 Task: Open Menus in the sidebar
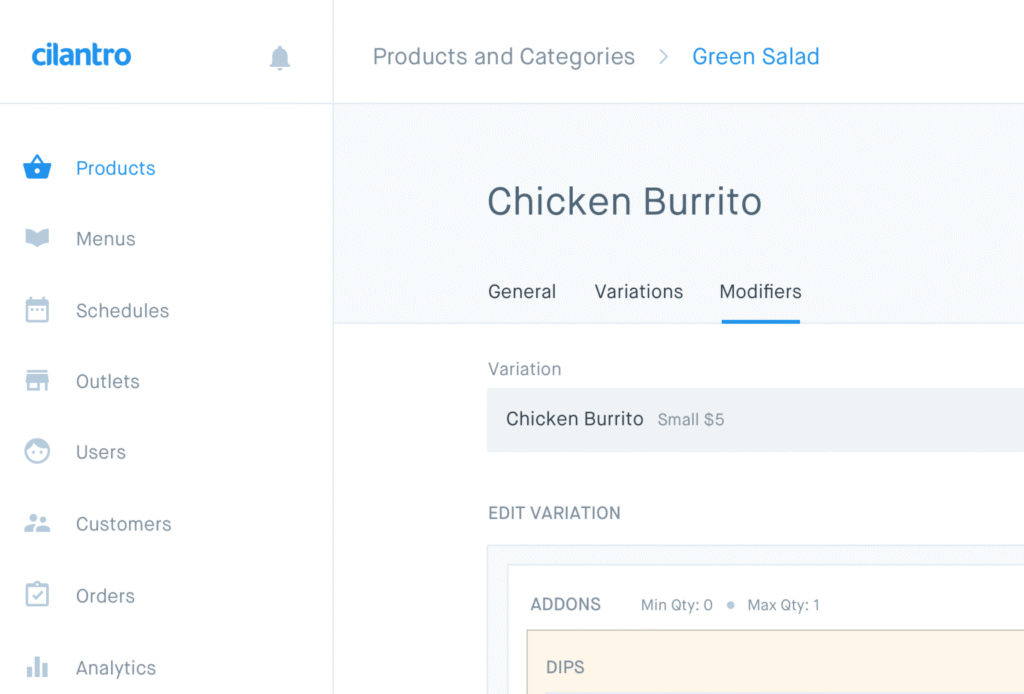106,239
